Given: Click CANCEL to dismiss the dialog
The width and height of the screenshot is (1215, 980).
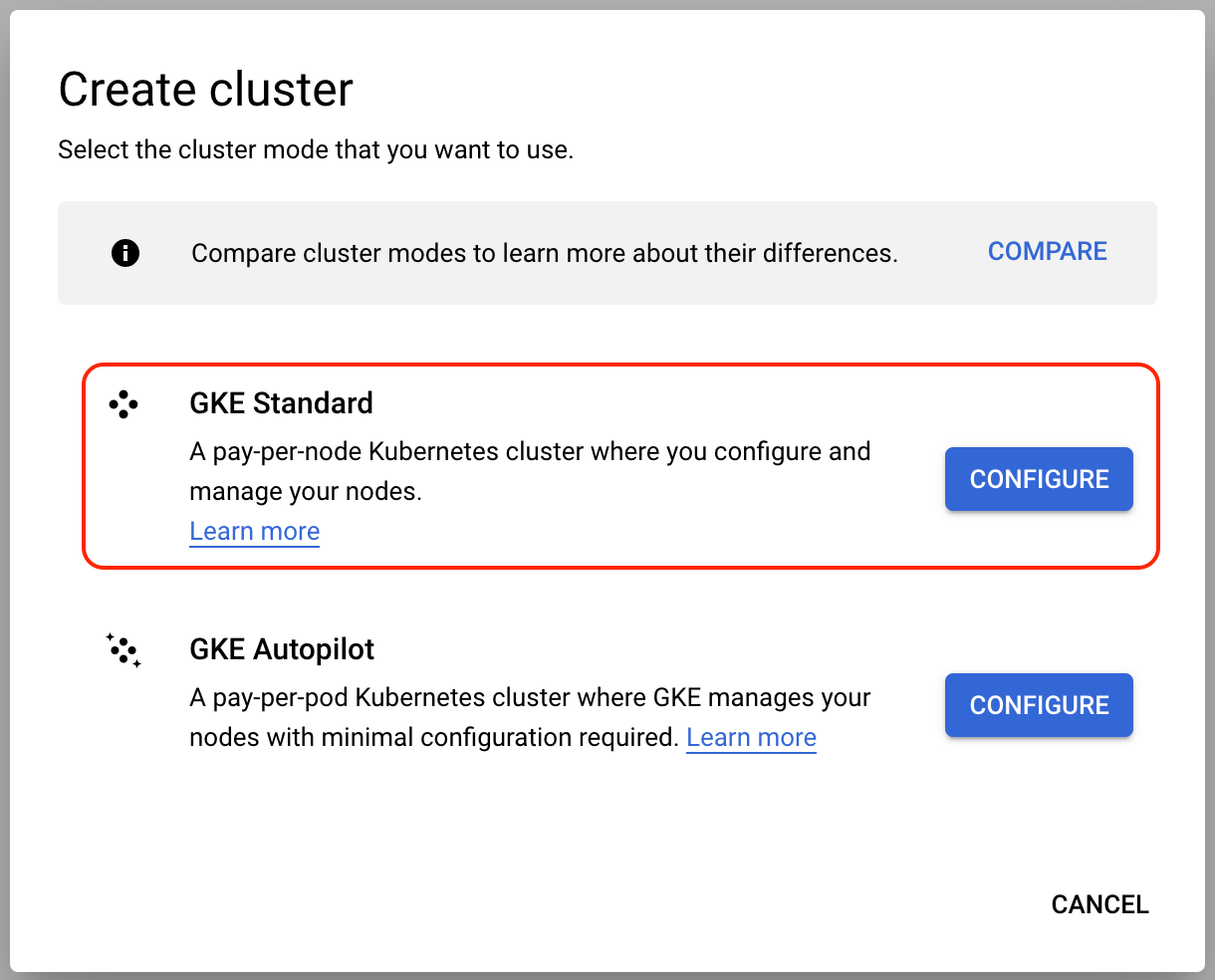Looking at the screenshot, I should click(1099, 904).
